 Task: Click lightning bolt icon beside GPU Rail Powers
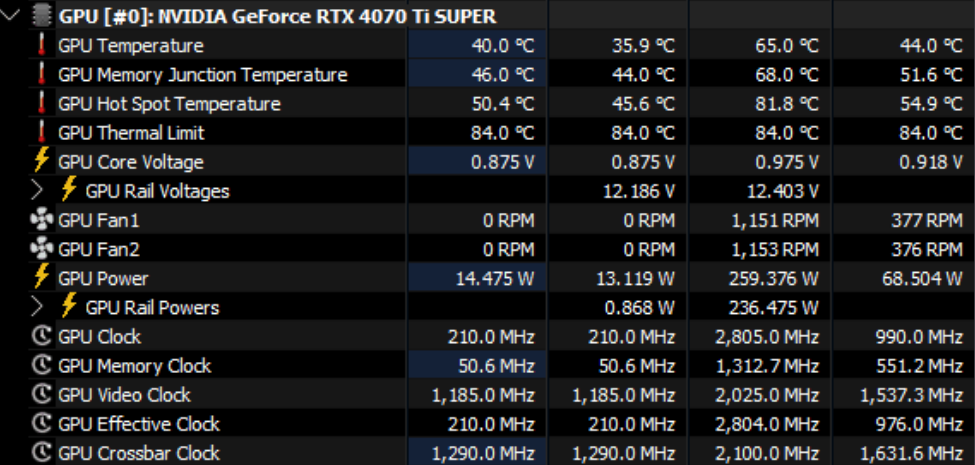pos(68,307)
